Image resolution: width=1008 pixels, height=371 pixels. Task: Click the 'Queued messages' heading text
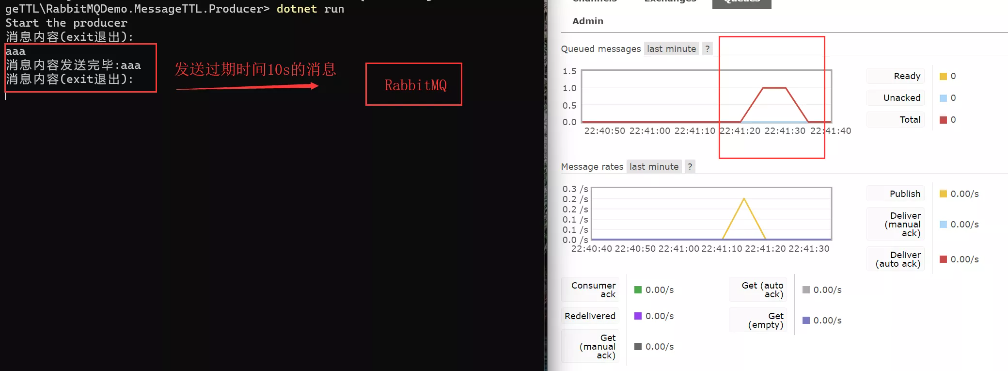(x=600, y=49)
